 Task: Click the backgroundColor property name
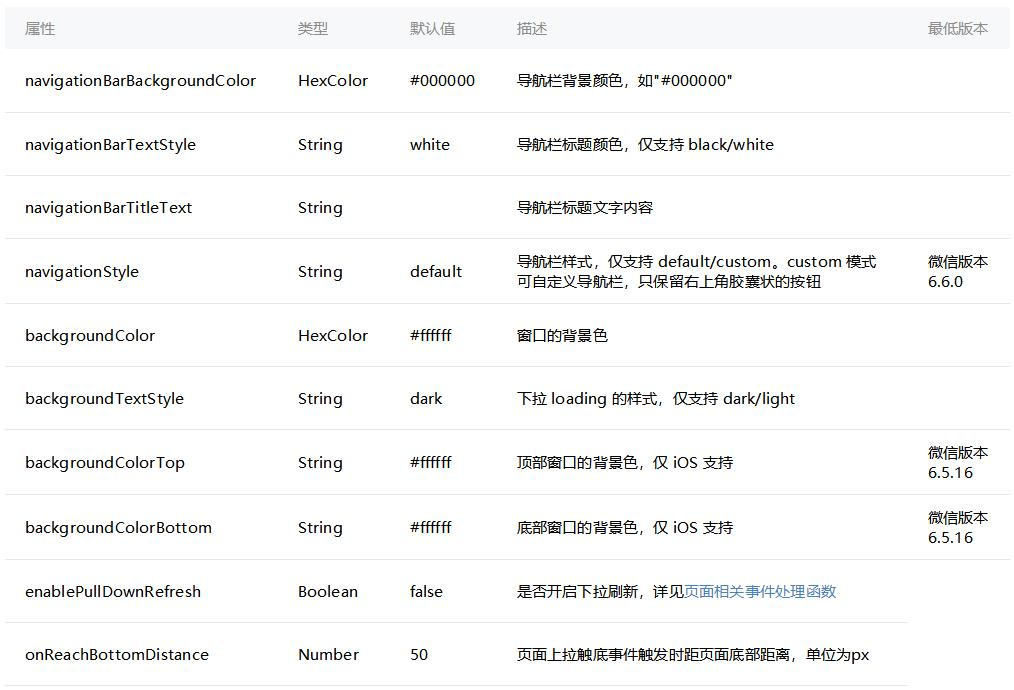[90, 336]
